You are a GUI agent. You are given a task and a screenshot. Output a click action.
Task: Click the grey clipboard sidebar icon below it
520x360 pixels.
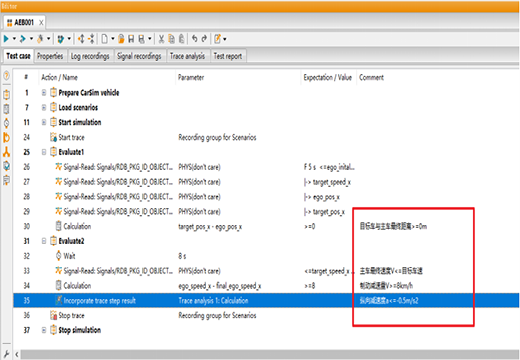pos(6,109)
